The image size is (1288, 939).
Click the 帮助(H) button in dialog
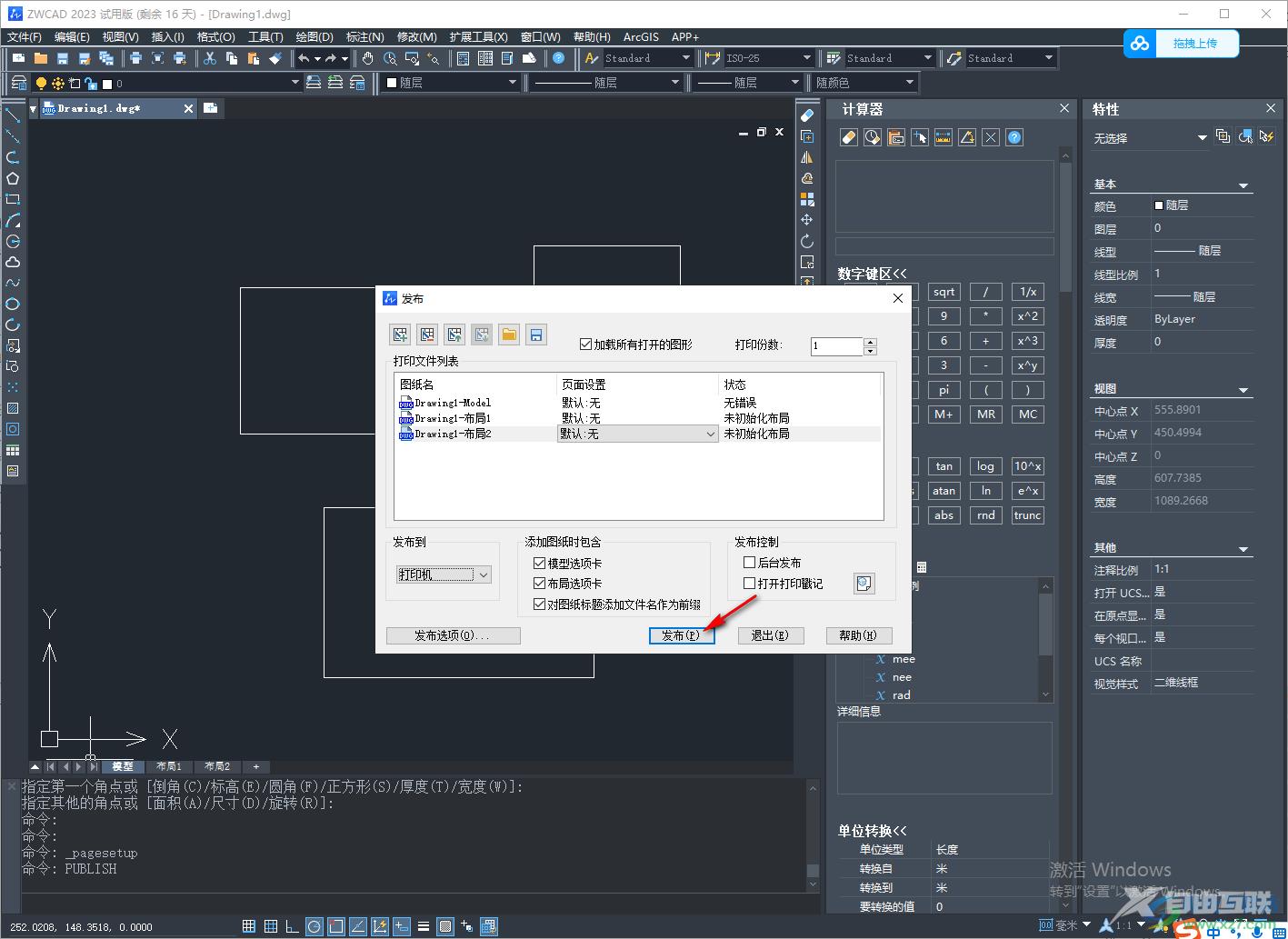[x=858, y=635]
